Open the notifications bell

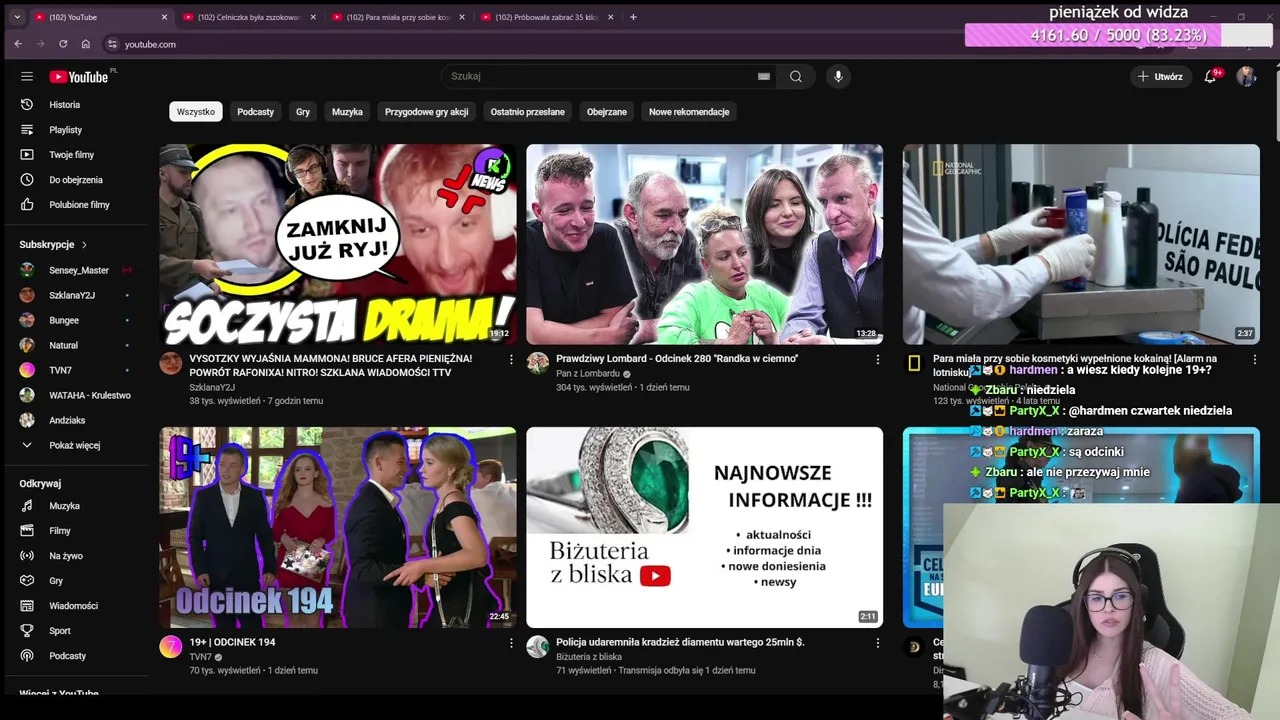click(1210, 76)
